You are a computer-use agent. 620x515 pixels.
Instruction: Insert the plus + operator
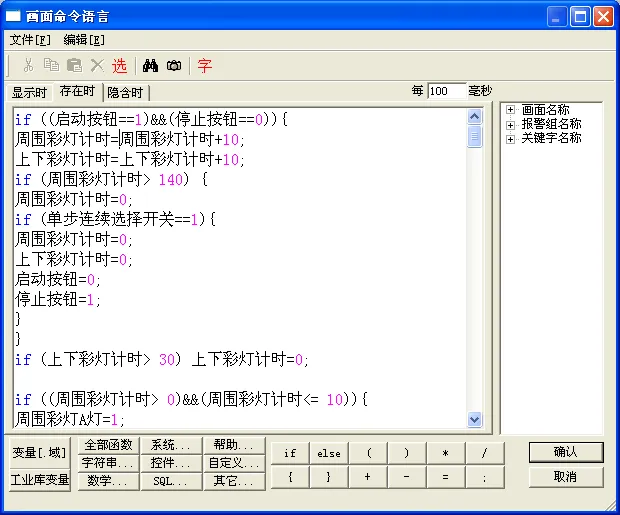point(368,477)
